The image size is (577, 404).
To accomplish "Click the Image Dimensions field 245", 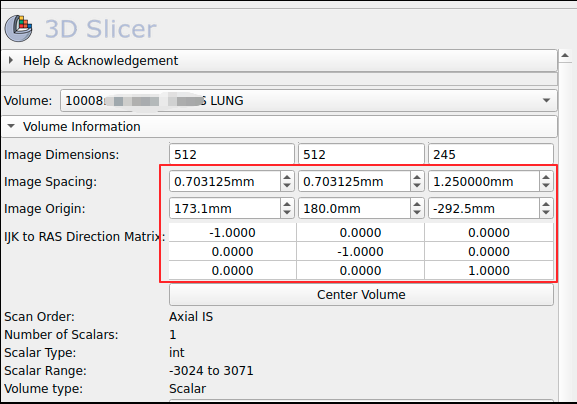I will point(491,154).
